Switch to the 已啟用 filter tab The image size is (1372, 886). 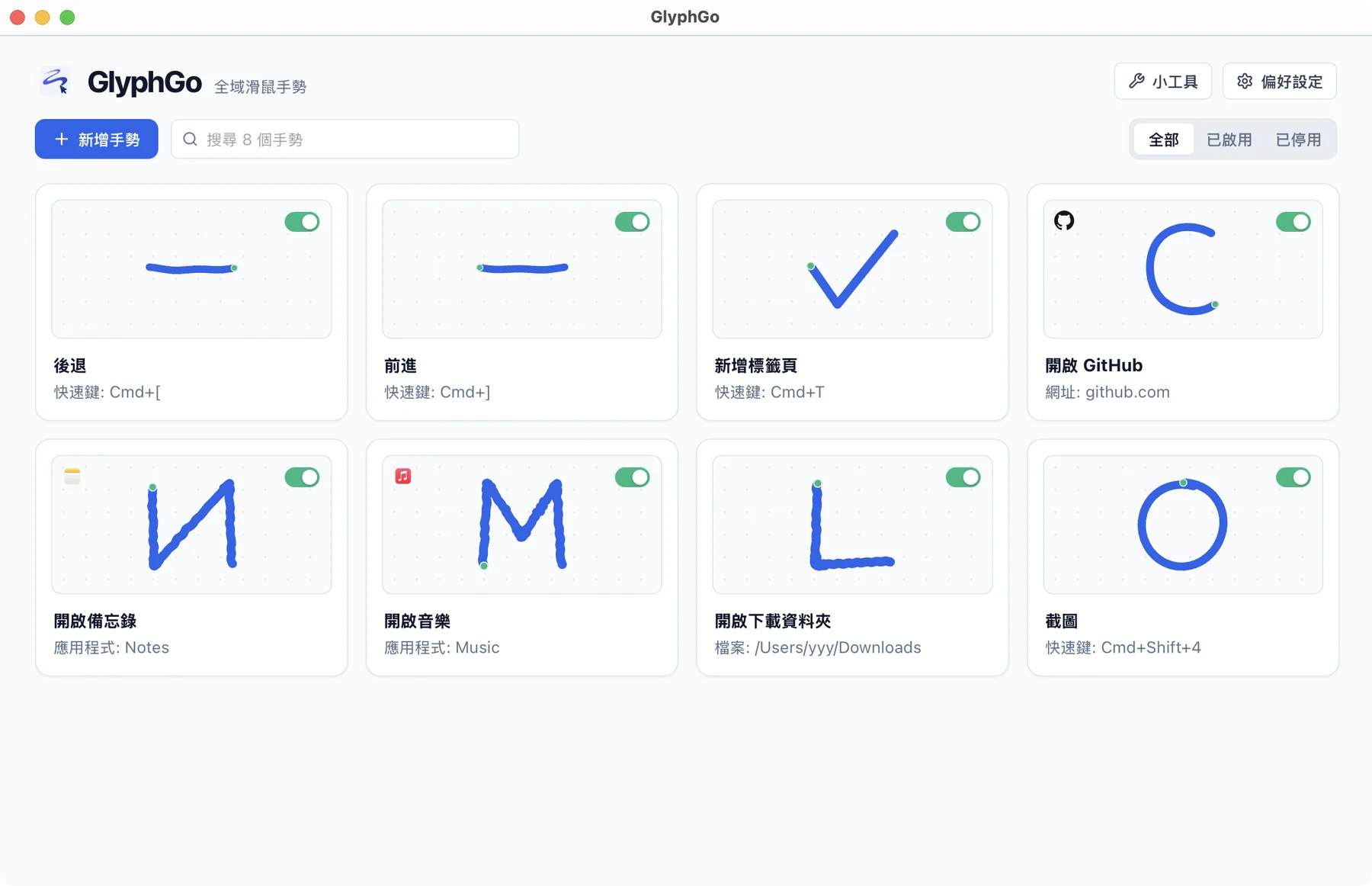tap(1229, 140)
